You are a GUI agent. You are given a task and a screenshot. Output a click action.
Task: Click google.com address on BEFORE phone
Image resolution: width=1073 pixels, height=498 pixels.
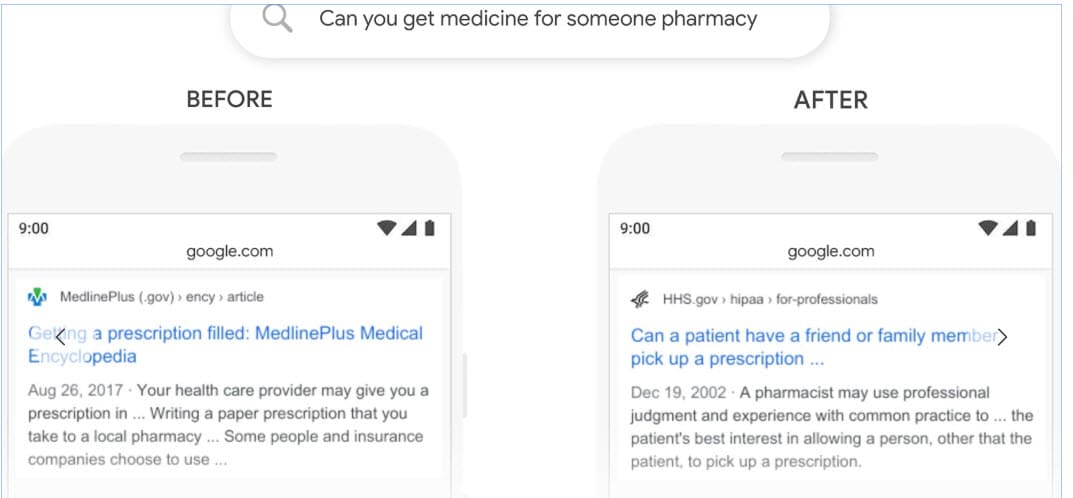pyautogui.click(x=229, y=252)
